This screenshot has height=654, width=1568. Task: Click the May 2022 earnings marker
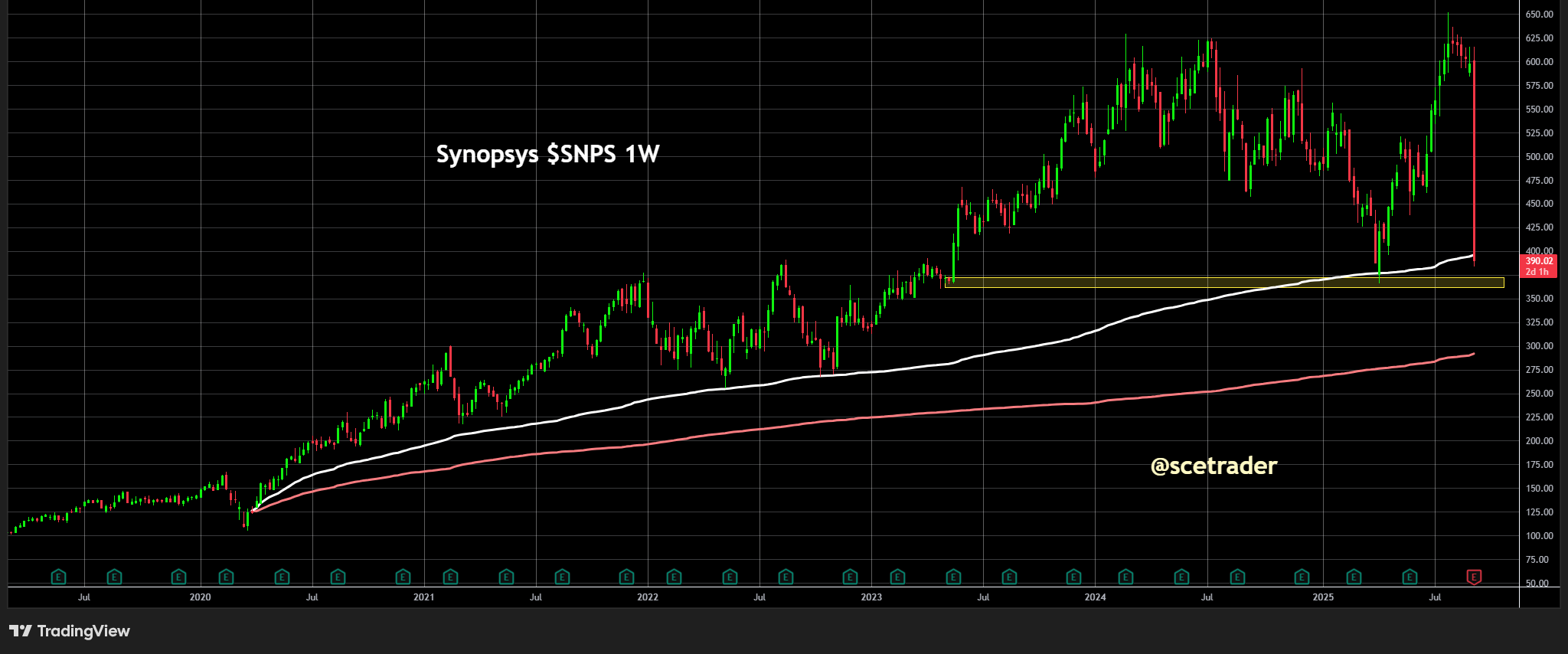730,577
